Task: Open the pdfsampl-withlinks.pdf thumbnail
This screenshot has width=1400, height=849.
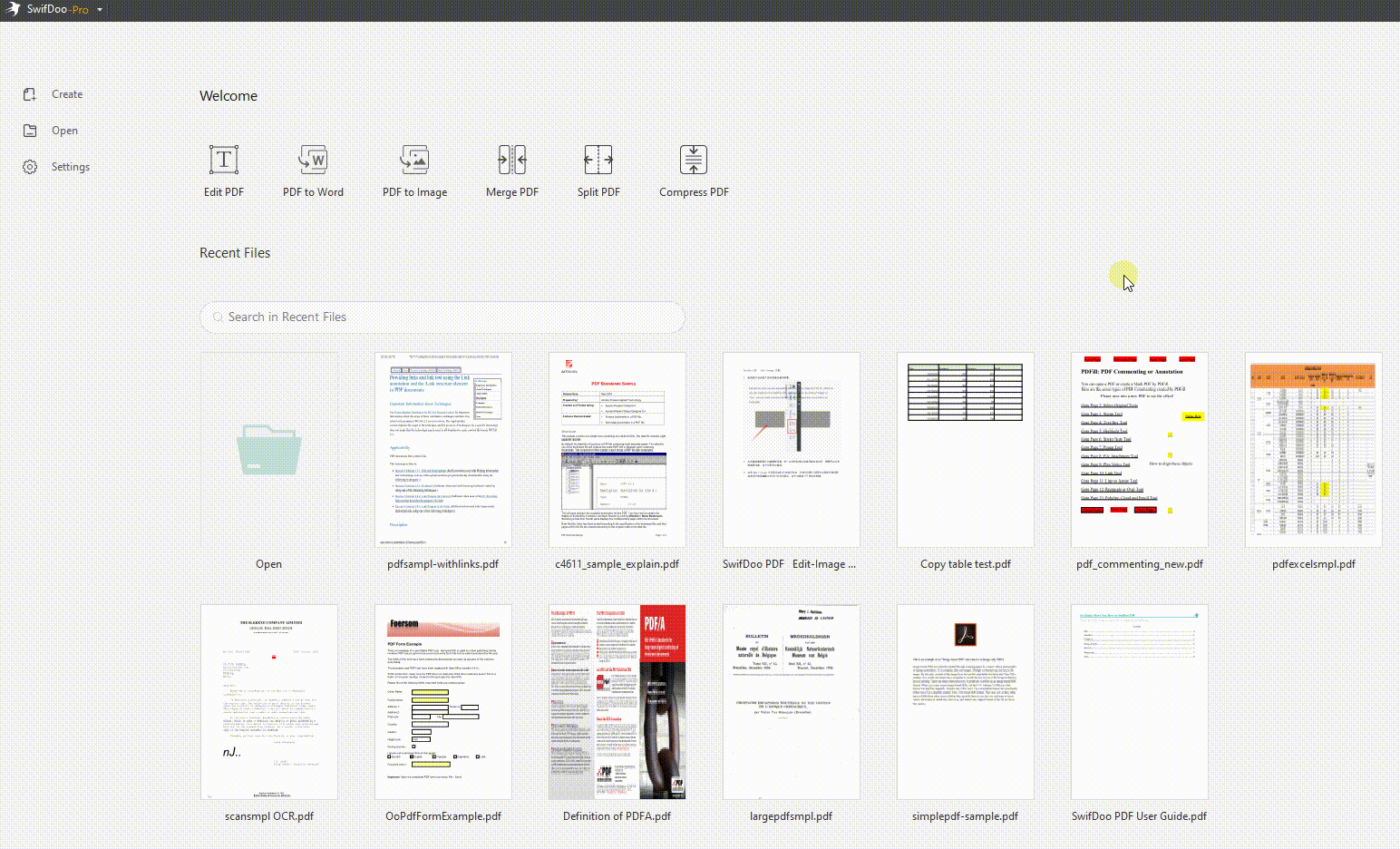Action: pyautogui.click(x=443, y=450)
